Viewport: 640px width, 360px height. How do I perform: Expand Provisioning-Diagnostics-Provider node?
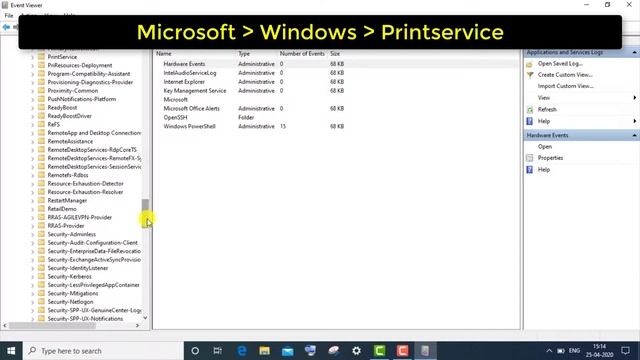coord(33,82)
